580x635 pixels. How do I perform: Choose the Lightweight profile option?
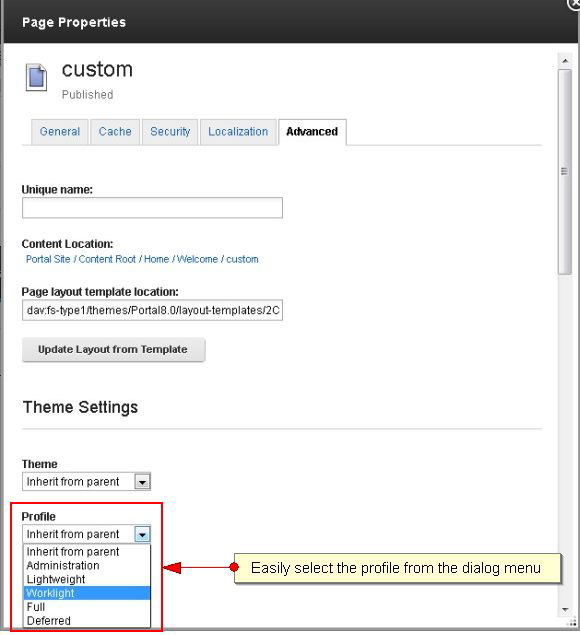(87, 580)
